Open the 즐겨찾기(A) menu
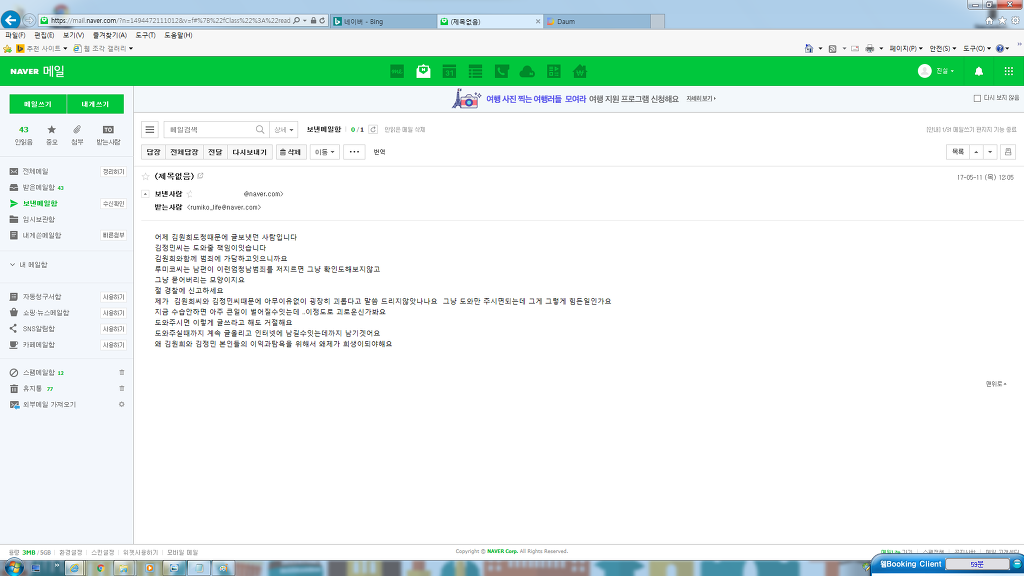 [109, 35]
